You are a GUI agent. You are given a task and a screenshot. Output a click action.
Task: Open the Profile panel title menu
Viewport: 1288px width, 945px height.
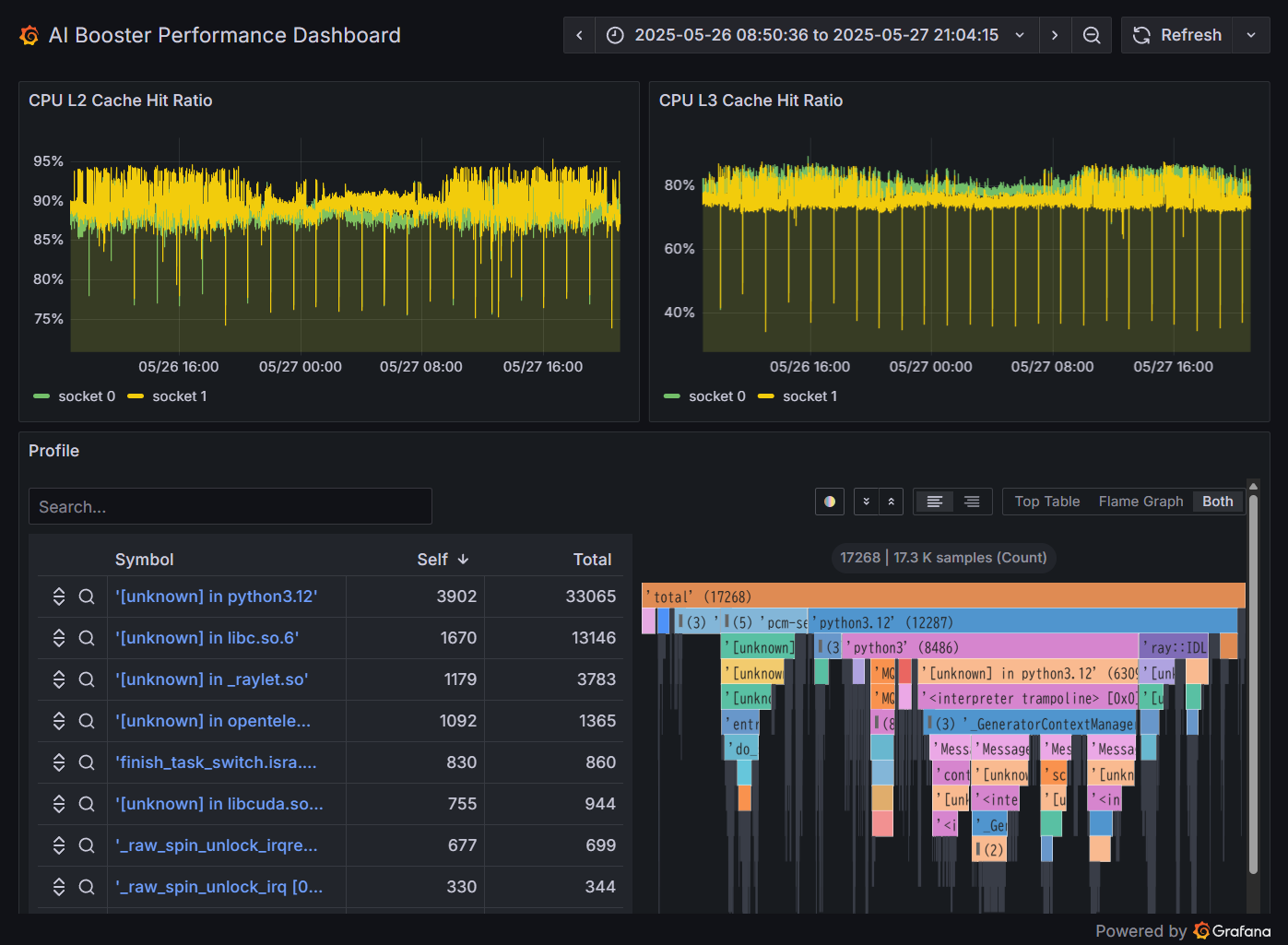point(53,451)
